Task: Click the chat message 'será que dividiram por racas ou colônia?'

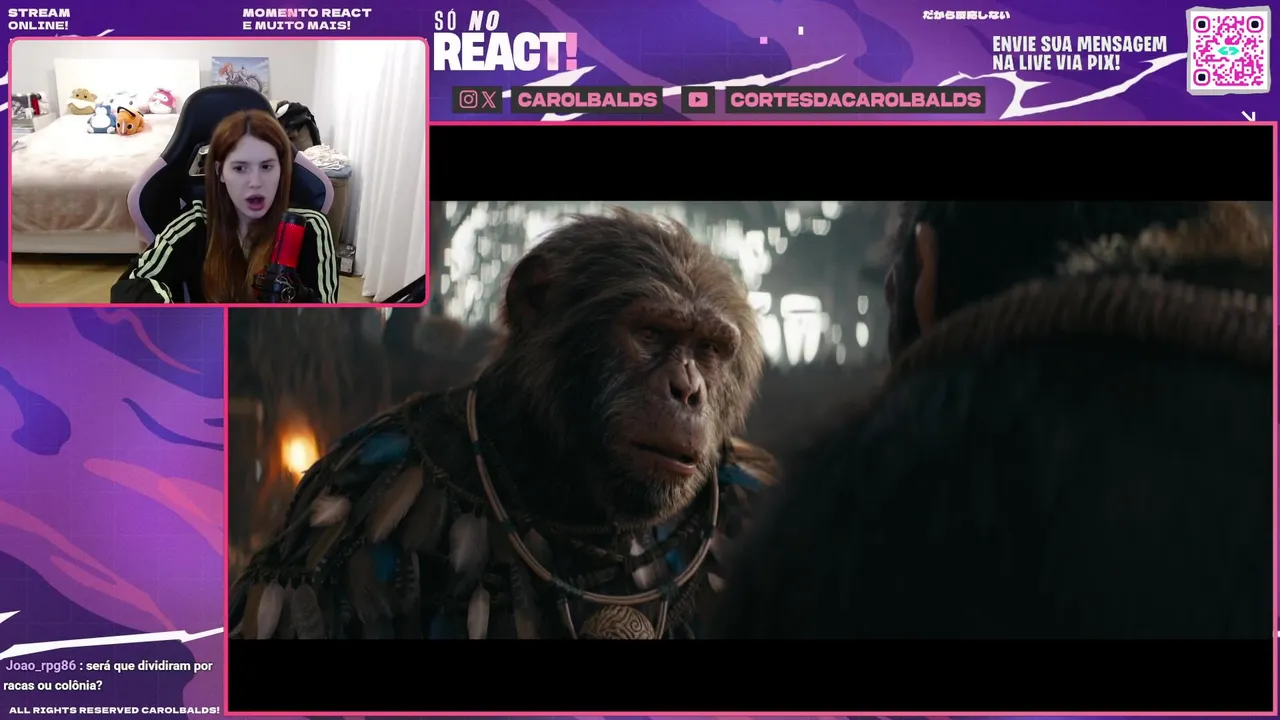Action: tap(108, 676)
